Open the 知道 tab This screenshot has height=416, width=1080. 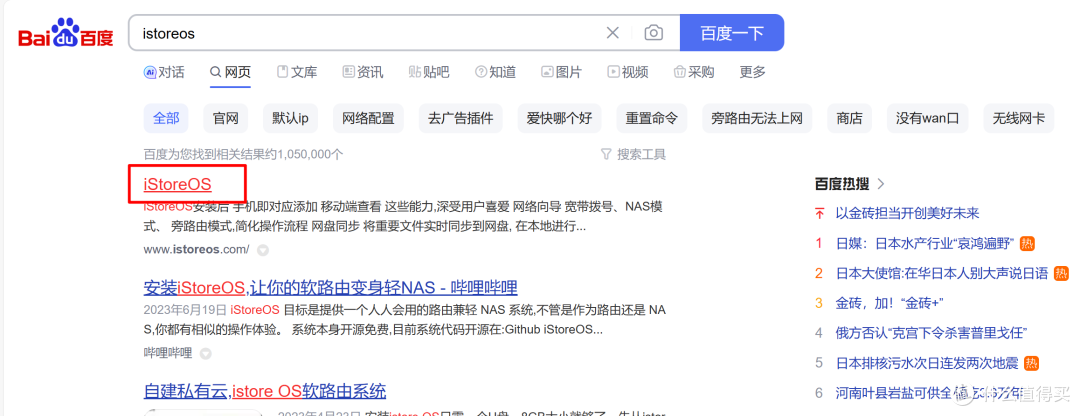click(495, 72)
